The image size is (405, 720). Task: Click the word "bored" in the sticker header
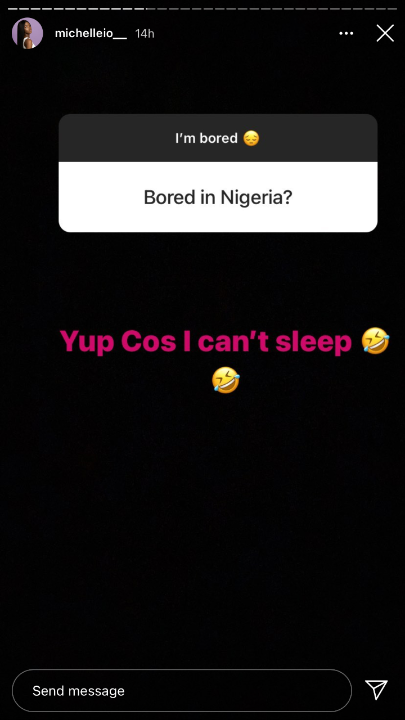coord(219,138)
